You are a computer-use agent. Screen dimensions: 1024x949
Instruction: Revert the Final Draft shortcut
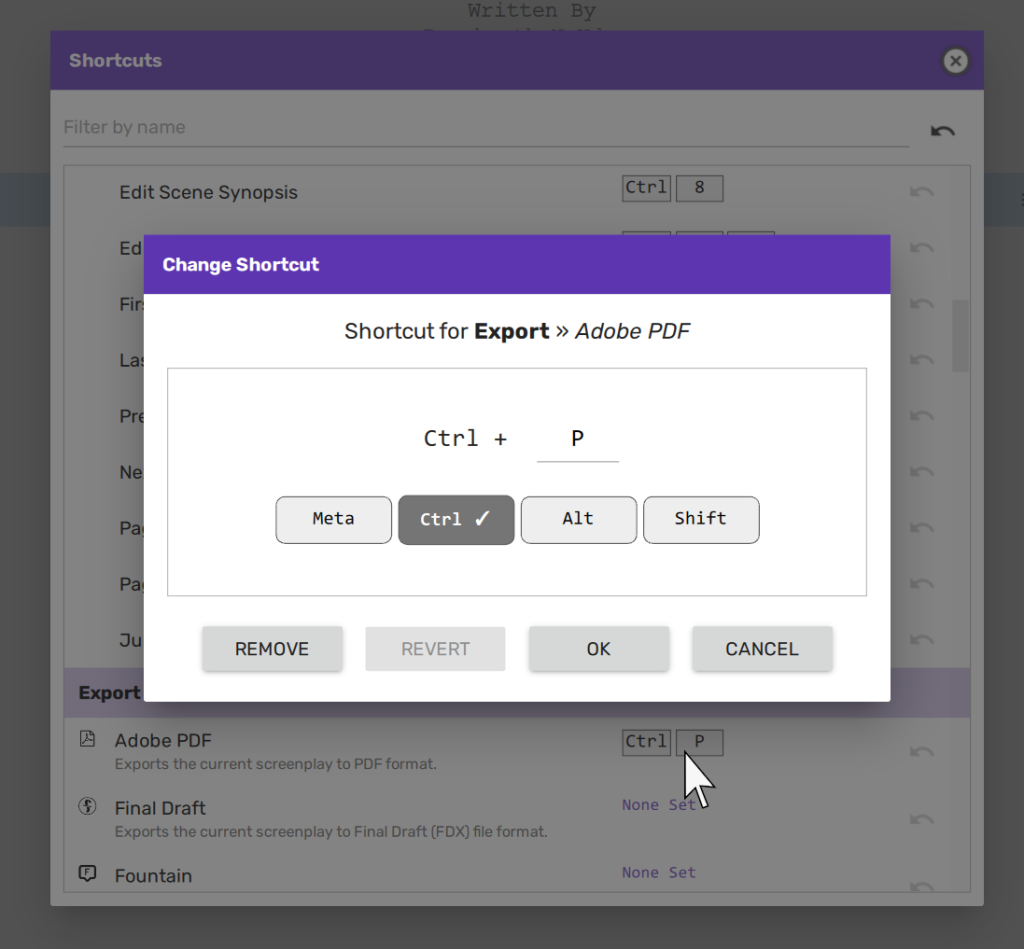point(921,819)
